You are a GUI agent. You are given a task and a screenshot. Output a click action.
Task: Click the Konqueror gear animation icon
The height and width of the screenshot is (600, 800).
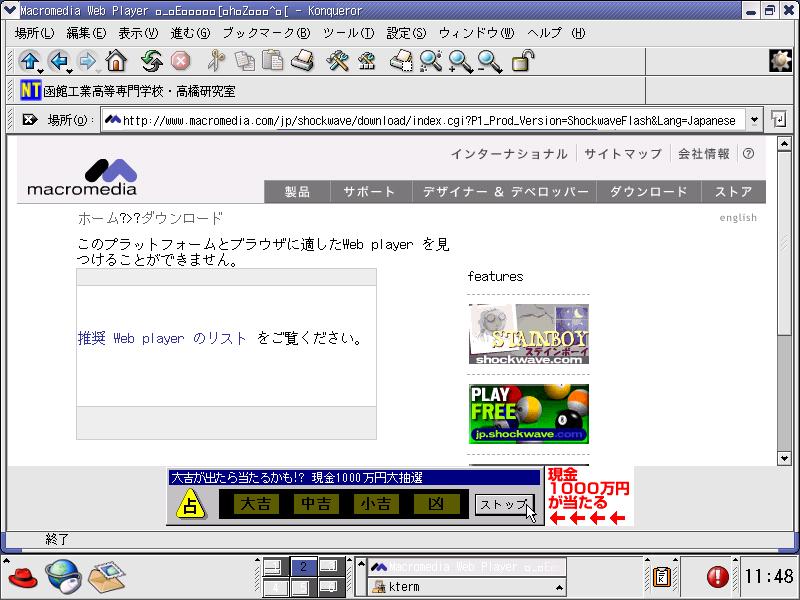780,61
